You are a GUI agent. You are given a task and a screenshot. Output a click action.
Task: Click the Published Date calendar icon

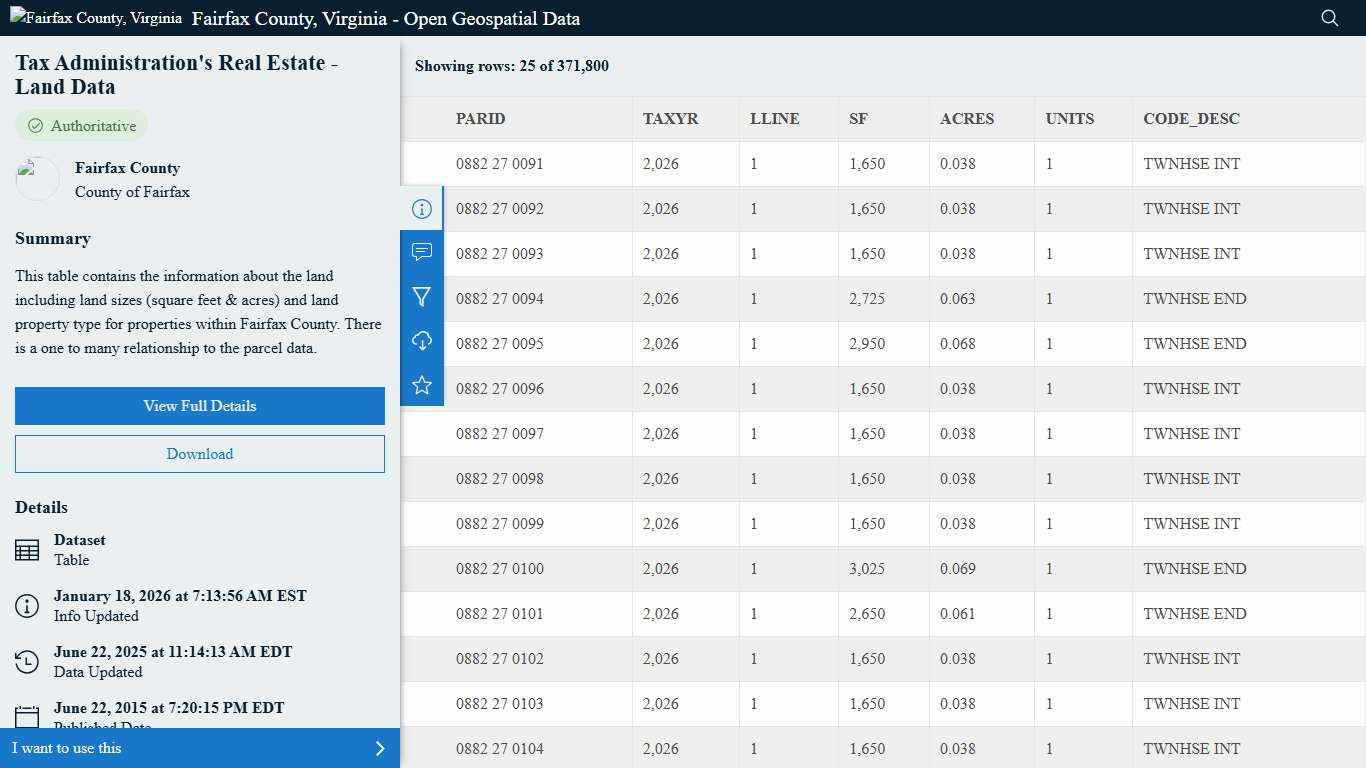27,717
